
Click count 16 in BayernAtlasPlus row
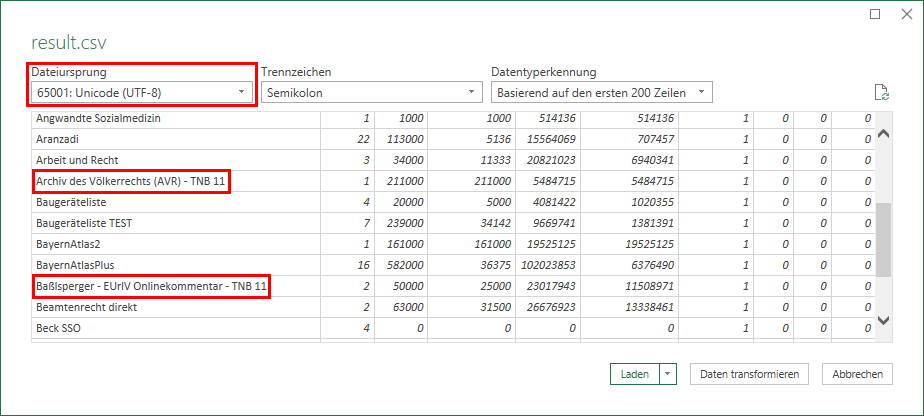[364, 265]
